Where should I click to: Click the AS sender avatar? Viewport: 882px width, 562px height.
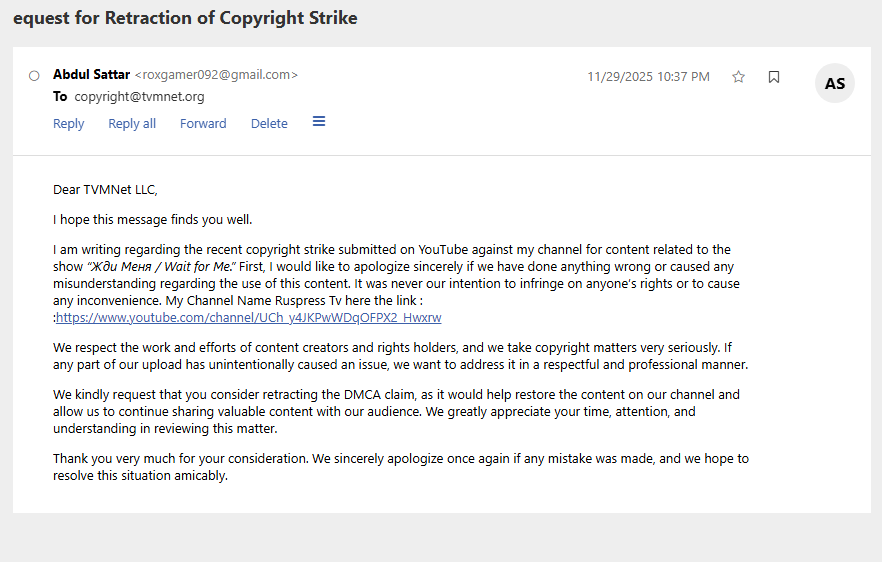(835, 84)
